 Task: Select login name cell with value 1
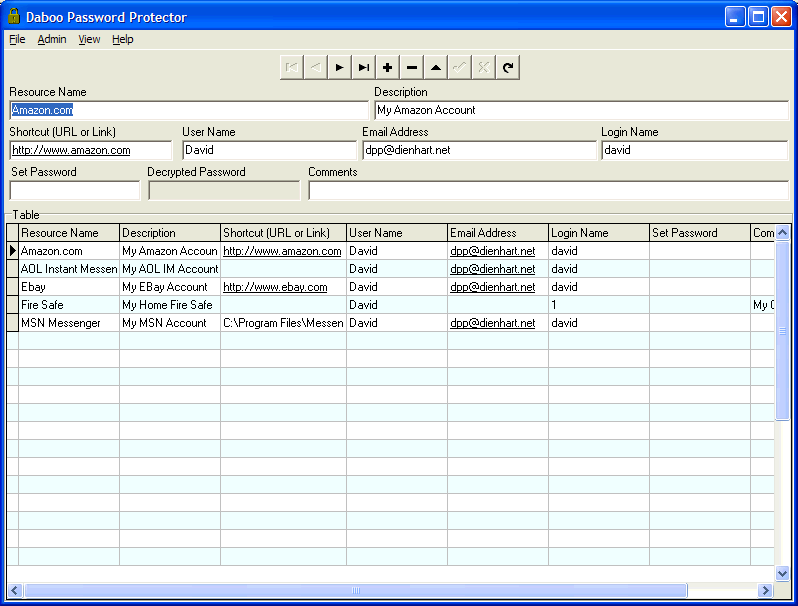(x=598, y=305)
